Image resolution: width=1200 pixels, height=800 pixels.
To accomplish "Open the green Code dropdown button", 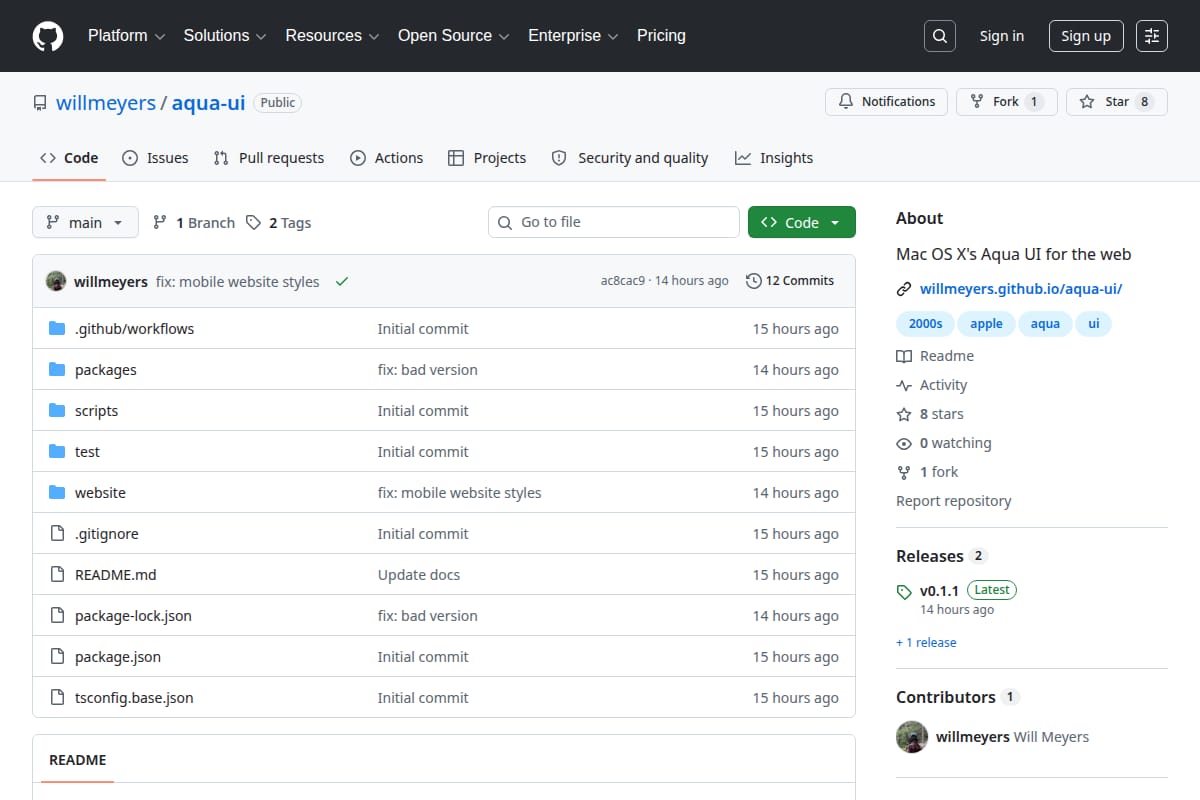I will coord(802,223).
